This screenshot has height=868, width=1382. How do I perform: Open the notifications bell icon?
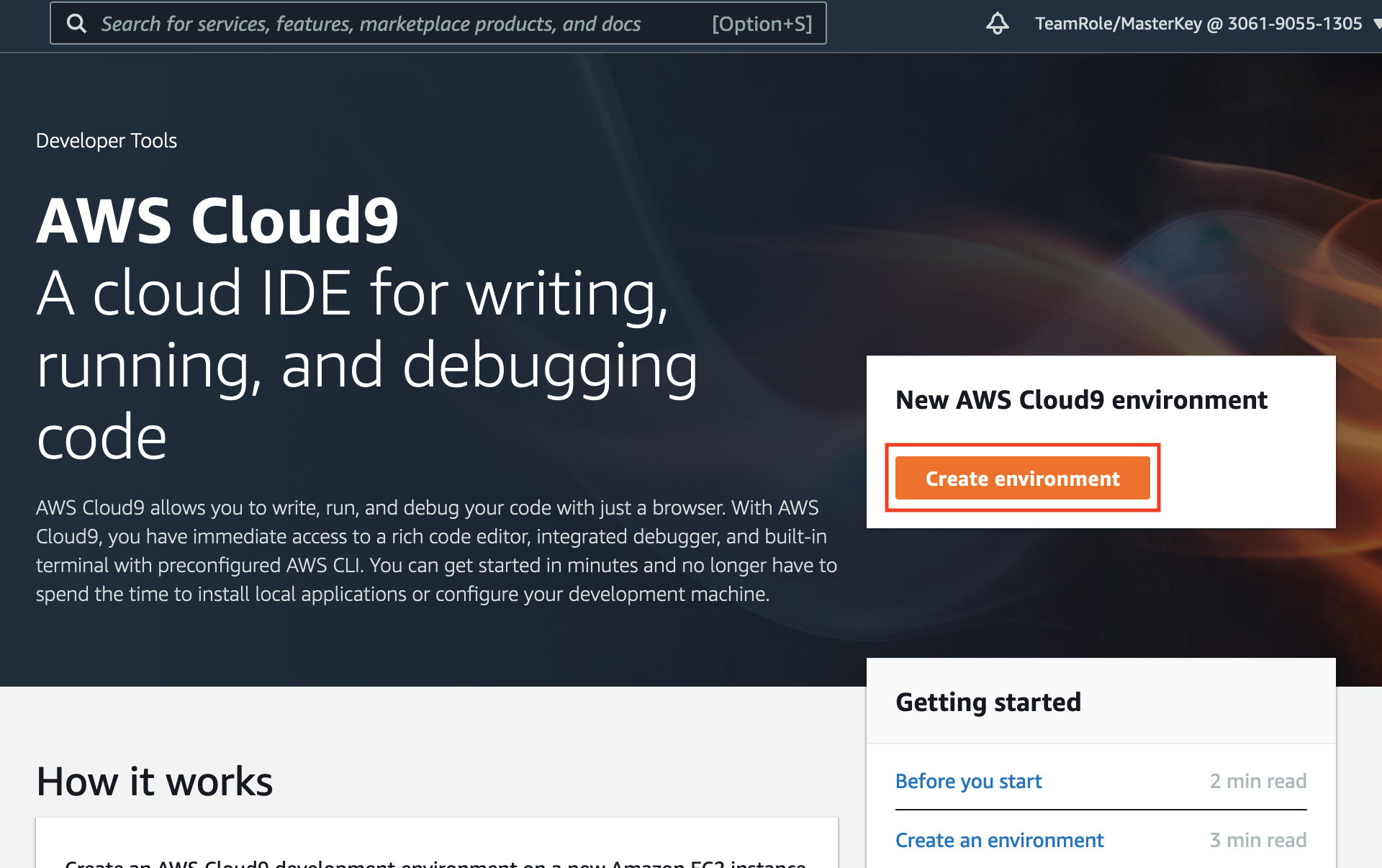(997, 24)
